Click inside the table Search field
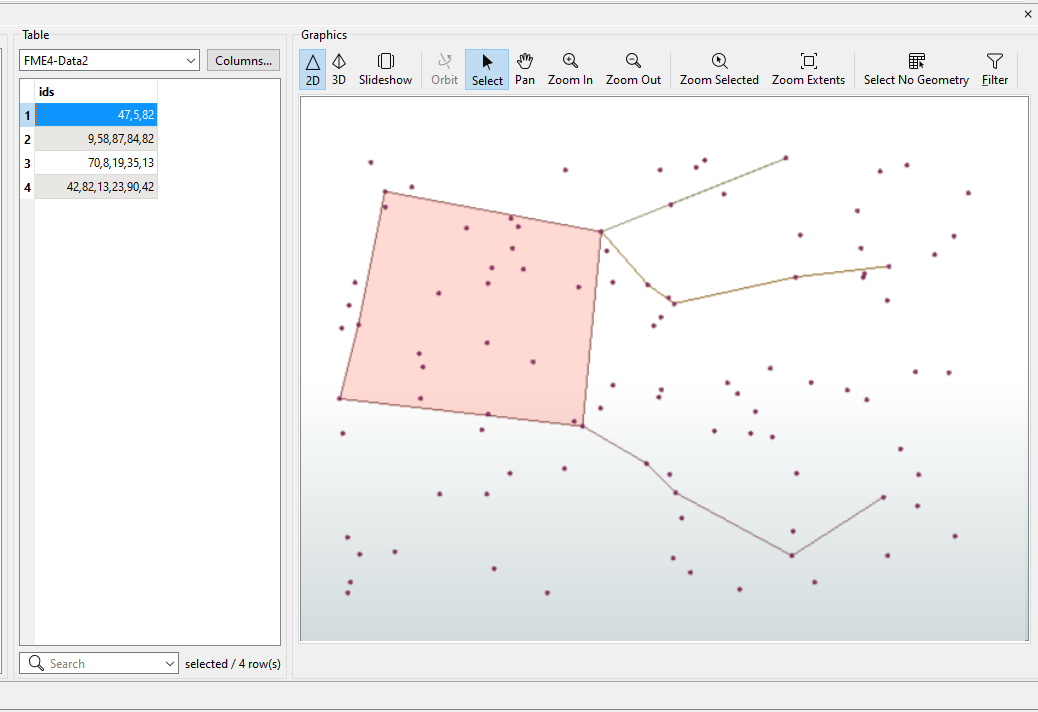Screen dimensions: 1038x712 (x=100, y=664)
